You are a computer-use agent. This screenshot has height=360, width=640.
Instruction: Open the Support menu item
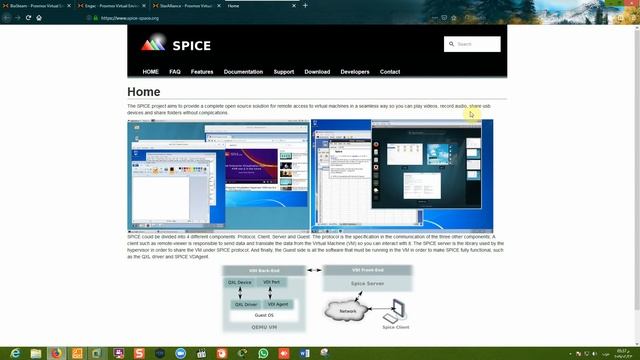click(284, 72)
